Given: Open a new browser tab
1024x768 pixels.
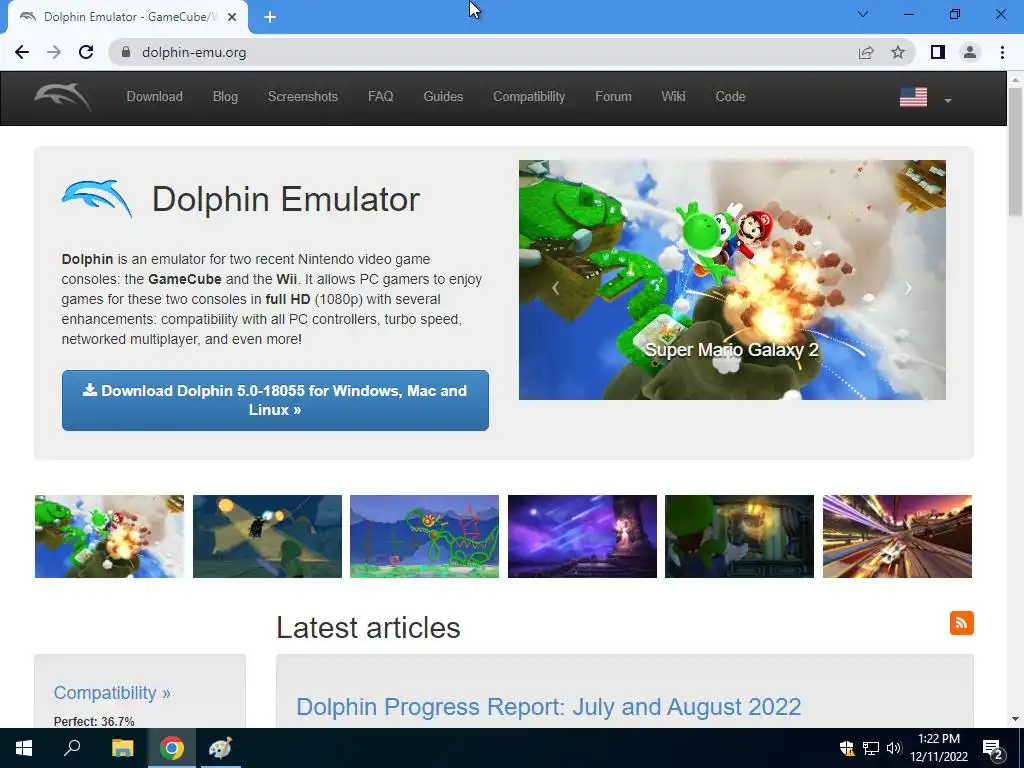Looking at the screenshot, I should tap(270, 17).
